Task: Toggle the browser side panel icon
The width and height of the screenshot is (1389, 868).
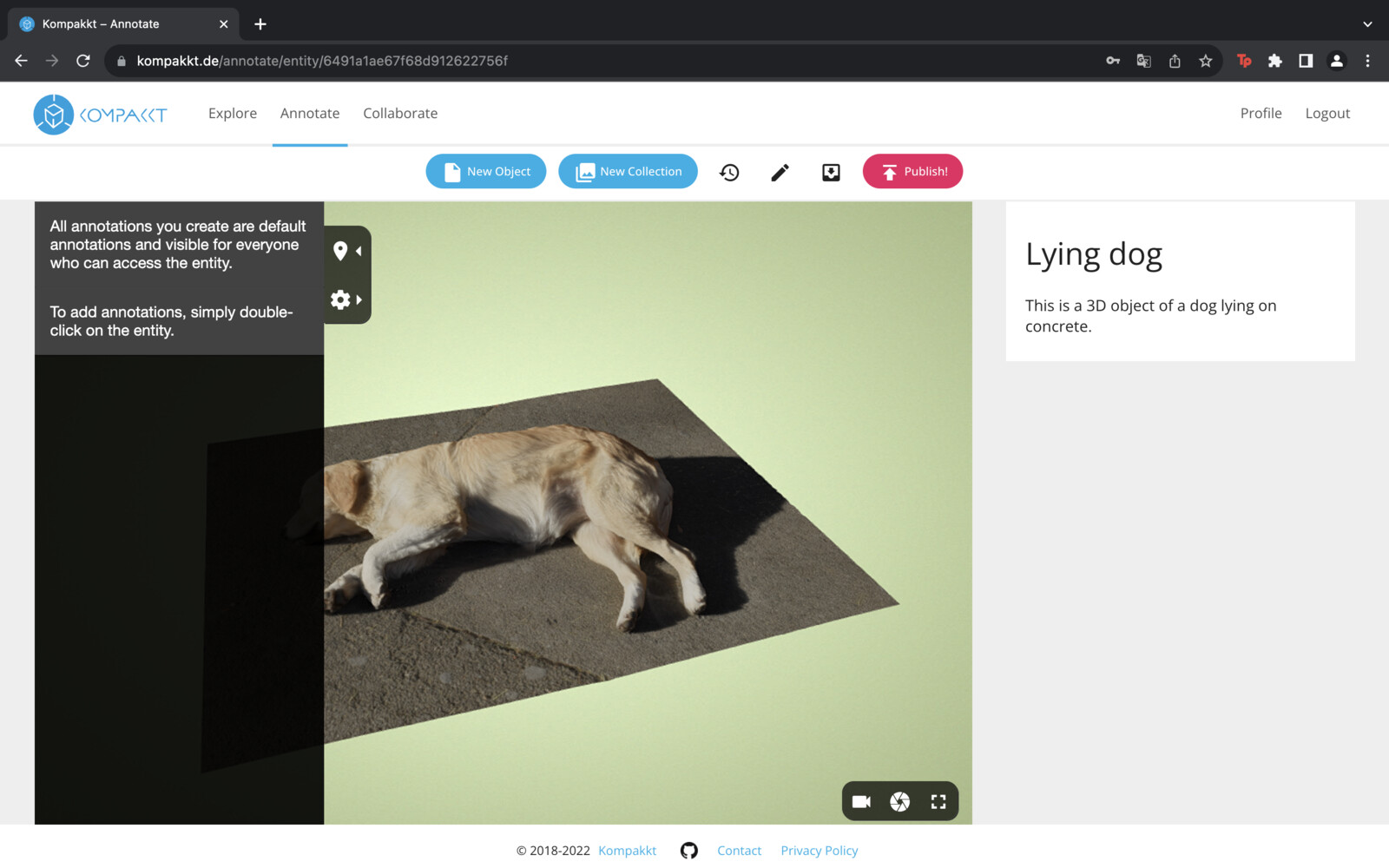Action: 1306,61
